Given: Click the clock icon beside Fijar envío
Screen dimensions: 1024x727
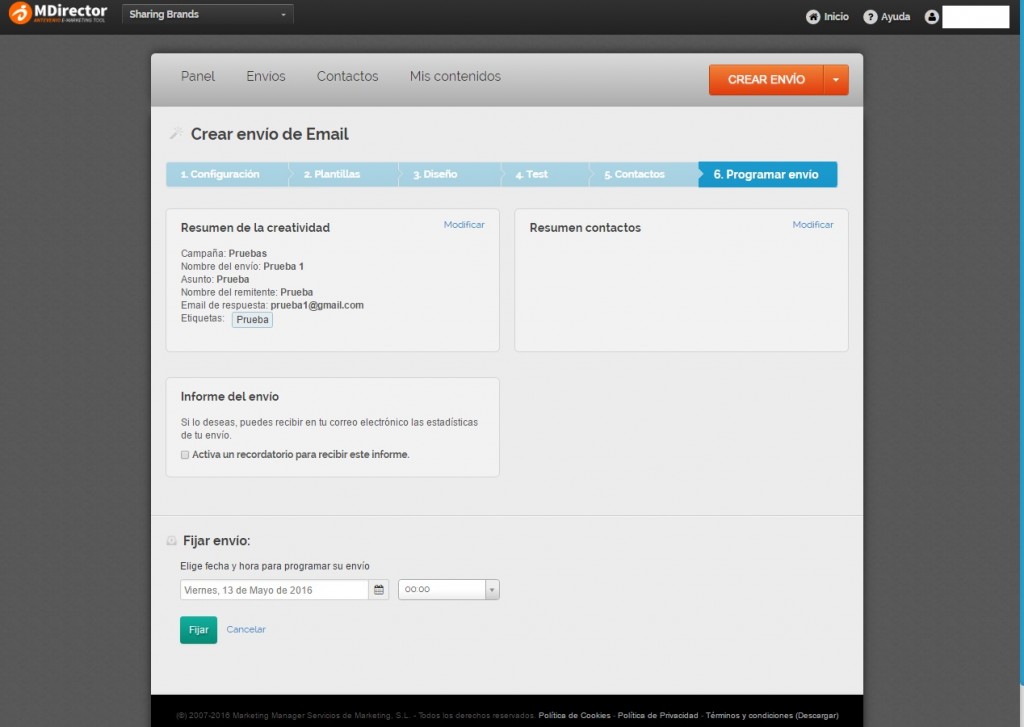Looking at the screenshot, I should coord(172,541).
